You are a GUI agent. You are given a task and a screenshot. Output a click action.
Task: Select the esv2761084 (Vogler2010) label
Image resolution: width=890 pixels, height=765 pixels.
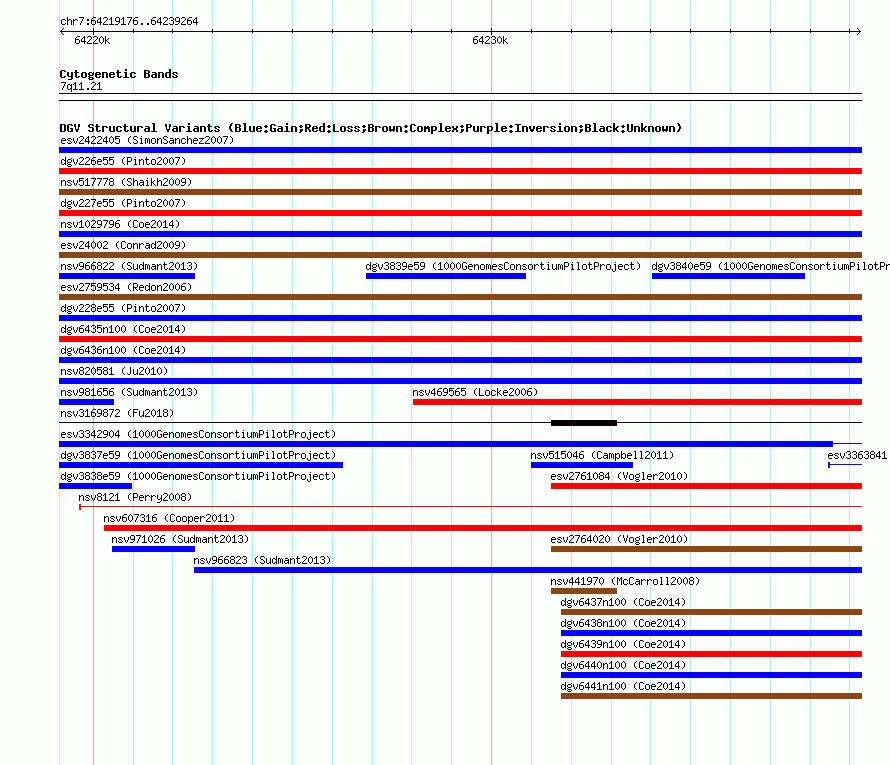tap(619, 476)
